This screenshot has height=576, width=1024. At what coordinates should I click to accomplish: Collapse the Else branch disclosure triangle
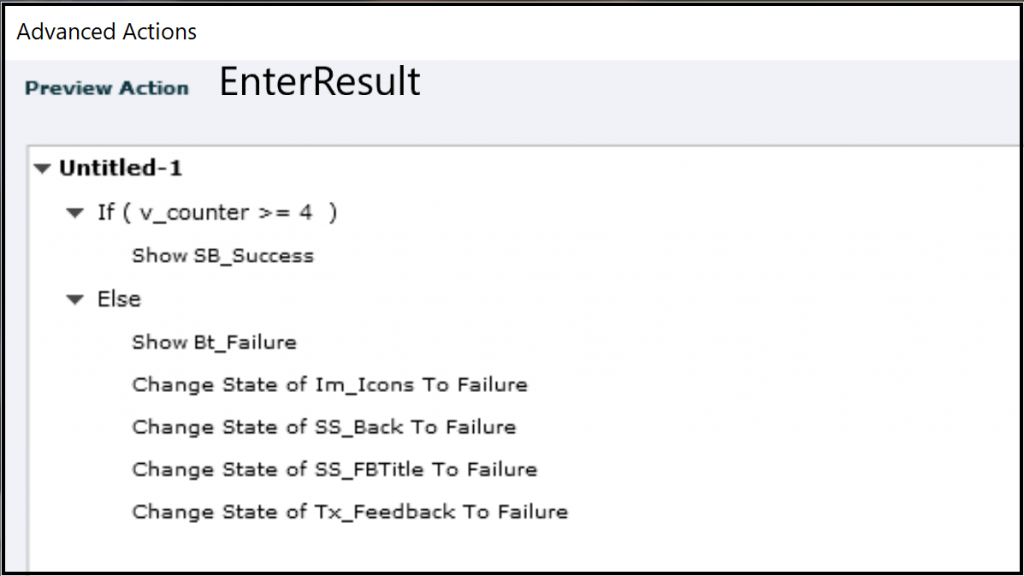click(x=74, y=299)
